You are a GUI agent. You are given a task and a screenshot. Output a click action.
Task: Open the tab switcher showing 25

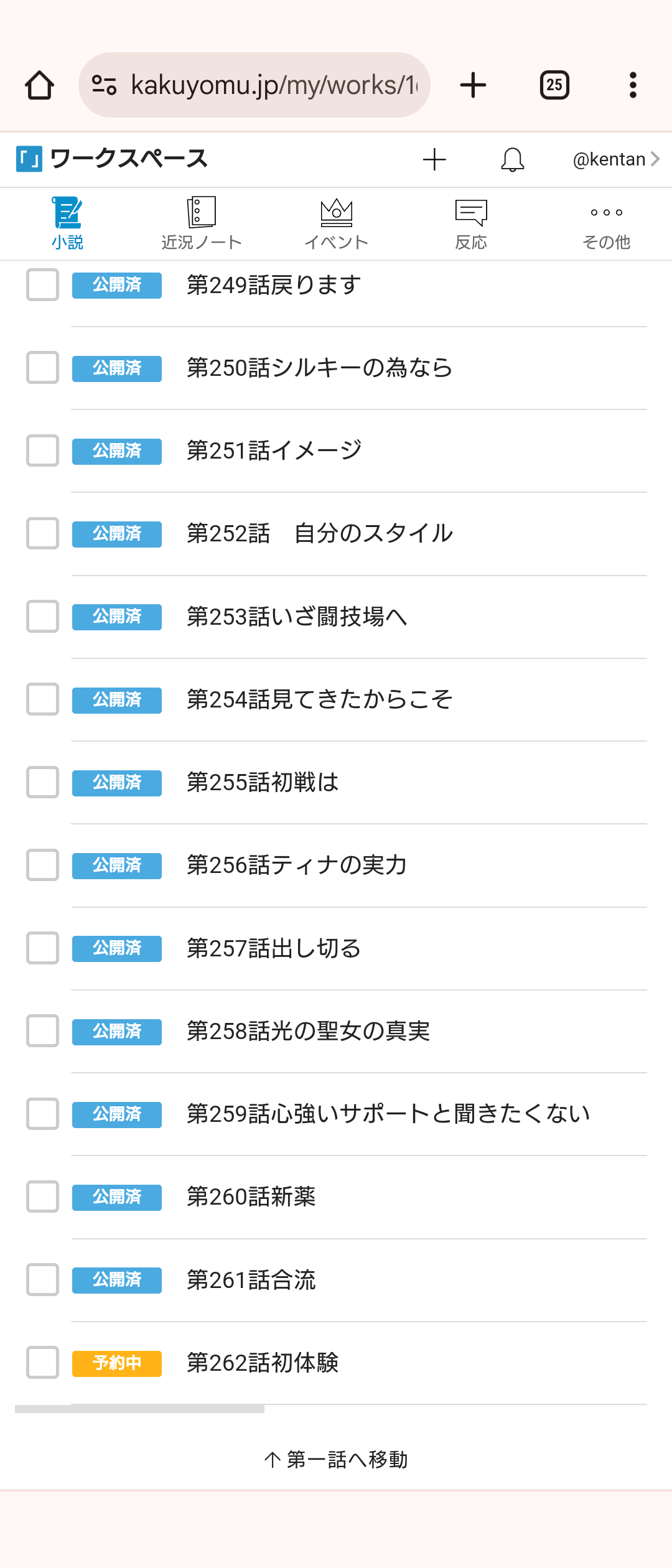tap(554, 85)
